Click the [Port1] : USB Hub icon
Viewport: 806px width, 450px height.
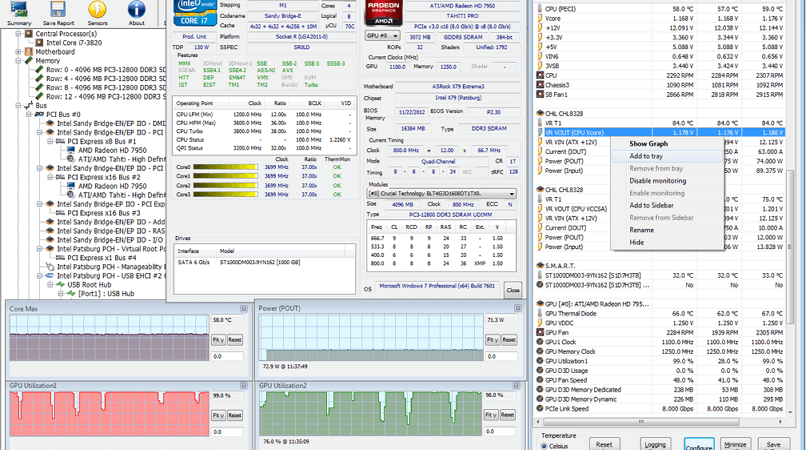pyautogui.click(x=71, y=294)
